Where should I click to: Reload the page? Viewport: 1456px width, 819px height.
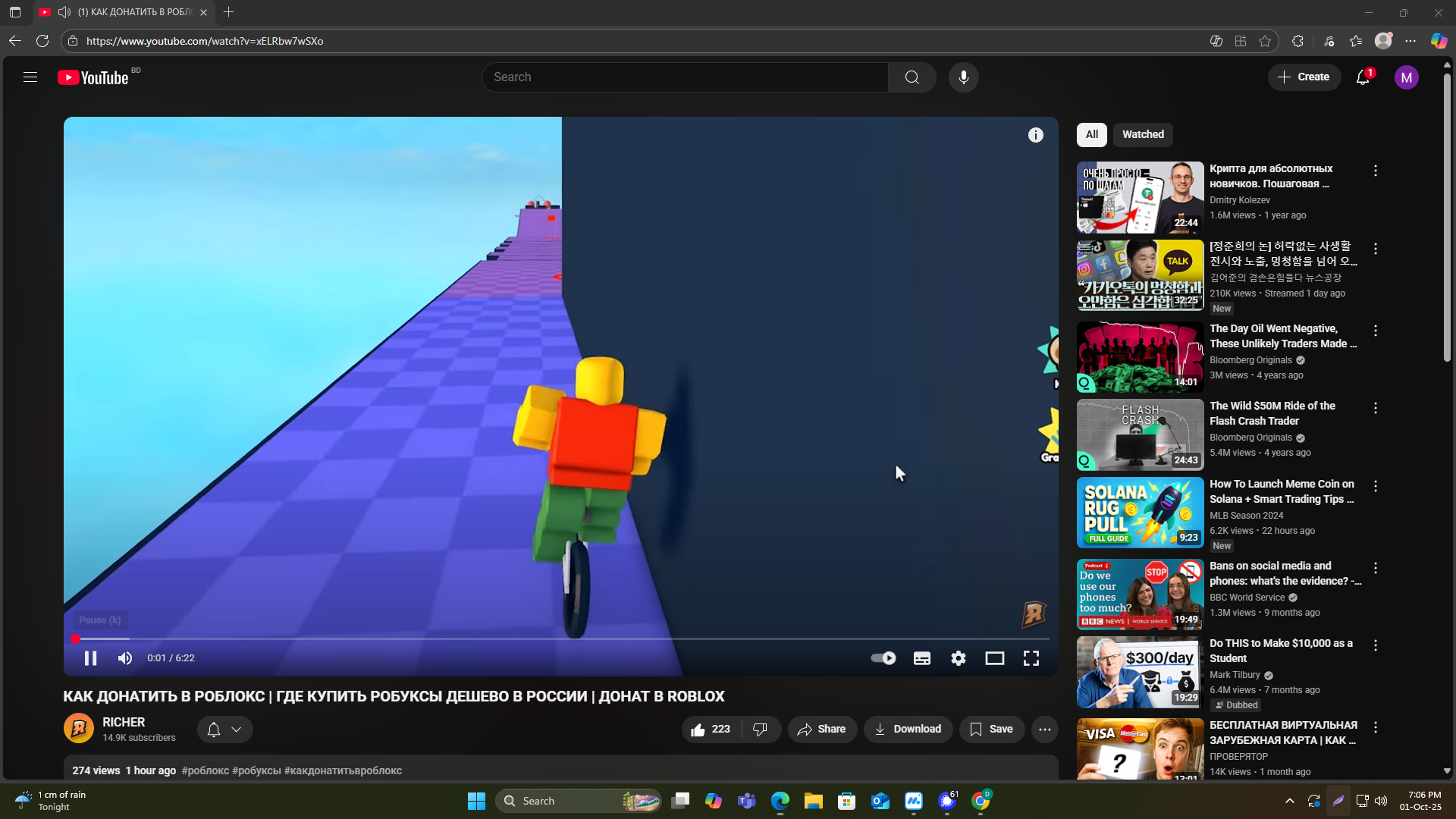(x=42, y=41)
